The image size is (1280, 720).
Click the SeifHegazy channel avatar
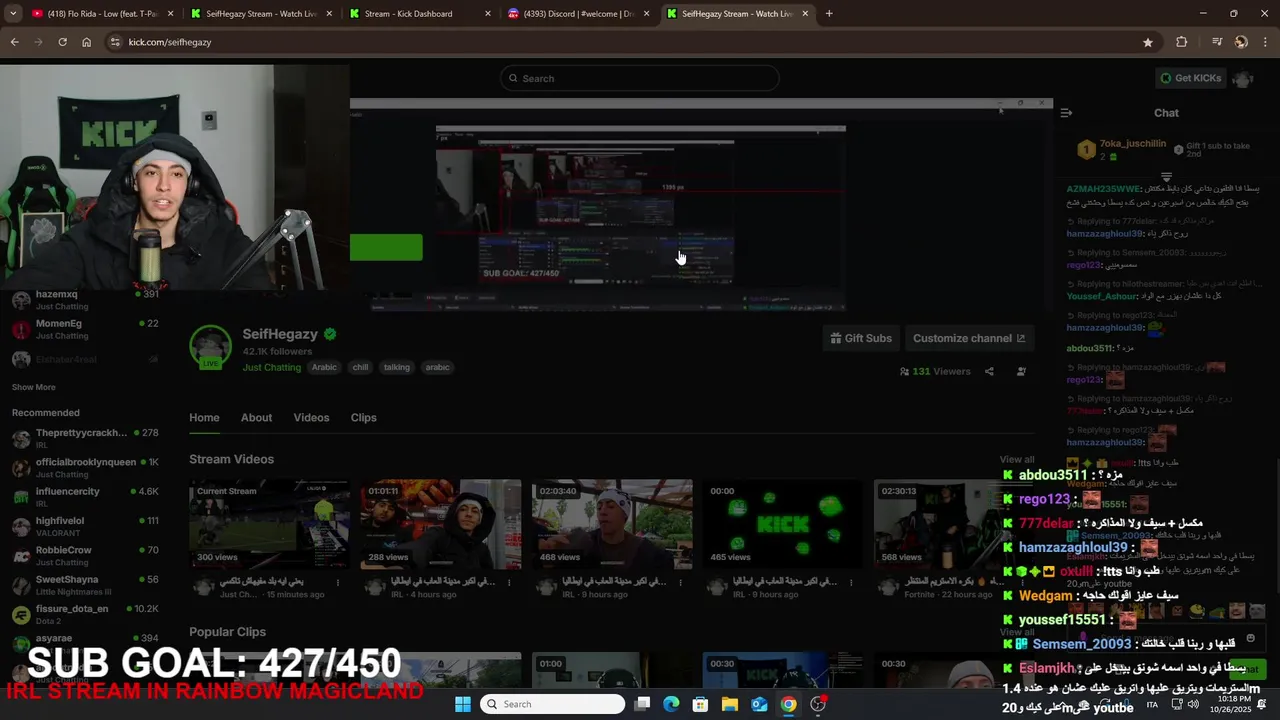click(210, 347)
